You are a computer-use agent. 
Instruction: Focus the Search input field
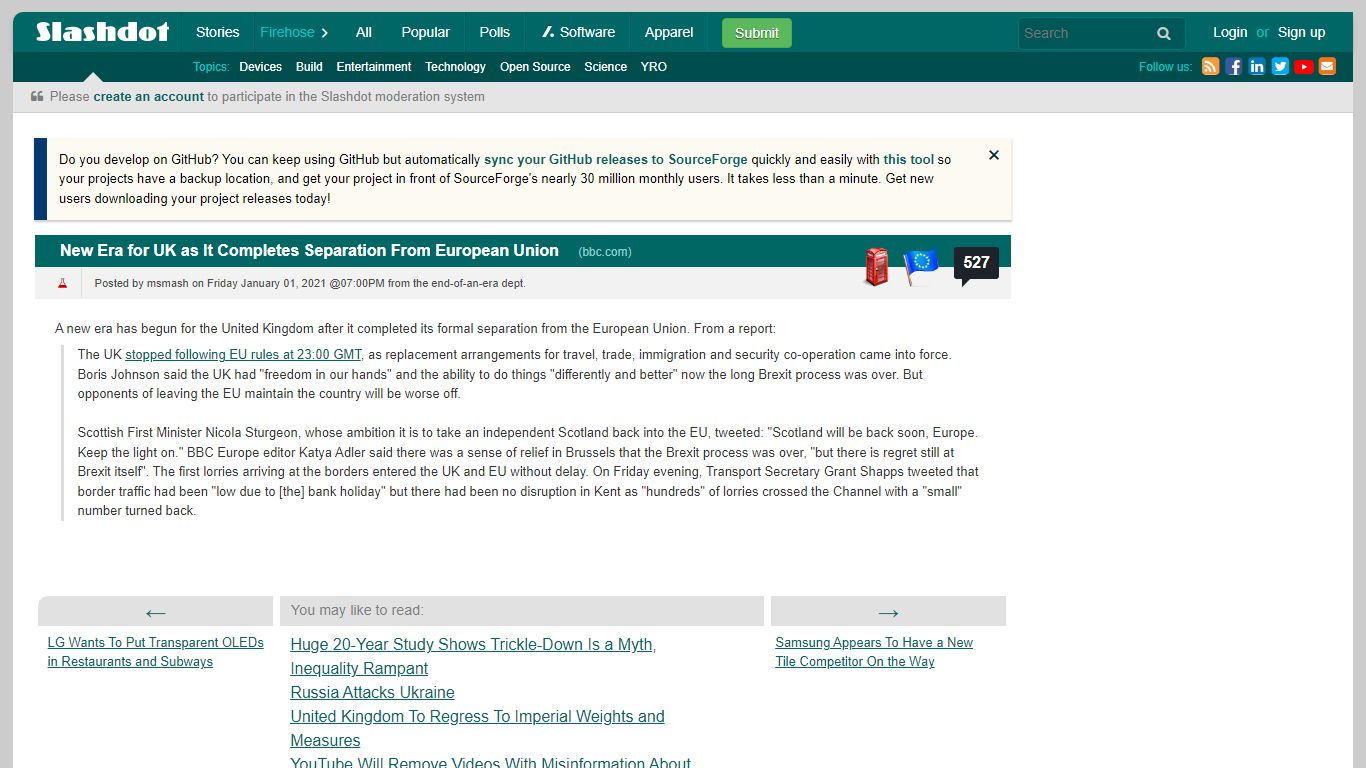pyautogui.click(x=1085, y=33)
